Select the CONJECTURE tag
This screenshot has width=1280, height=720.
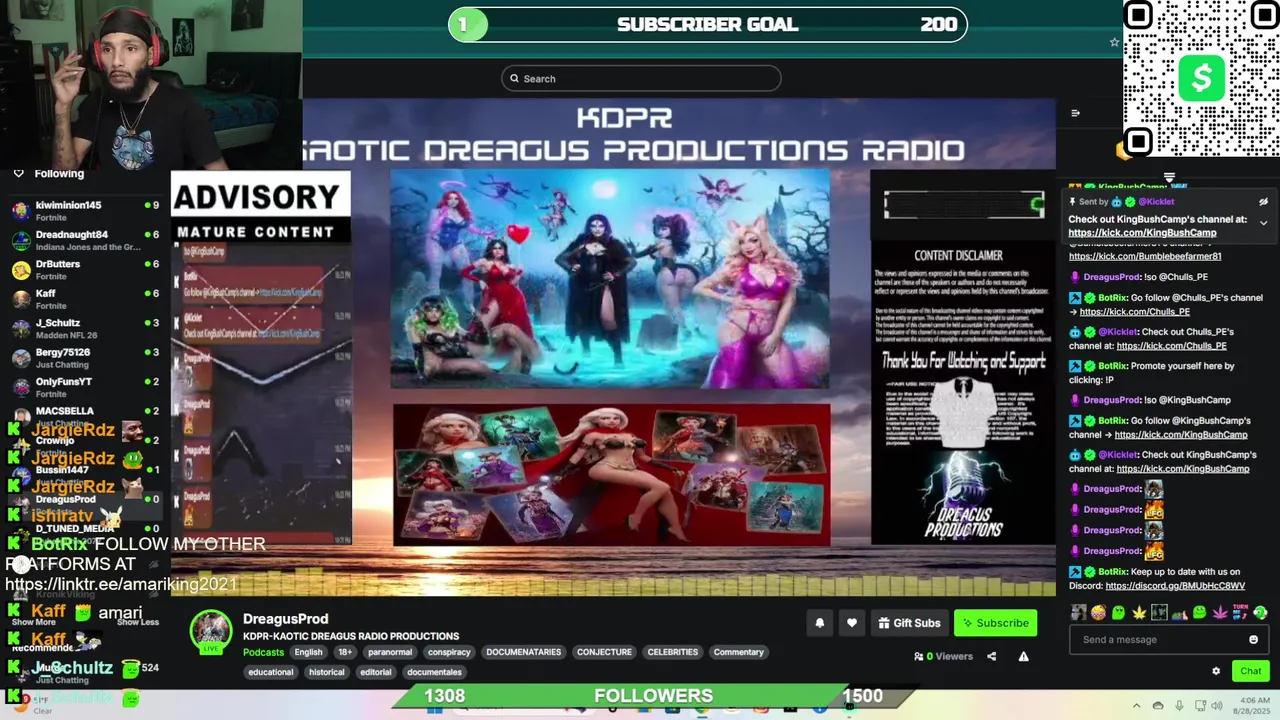[604, 652]
